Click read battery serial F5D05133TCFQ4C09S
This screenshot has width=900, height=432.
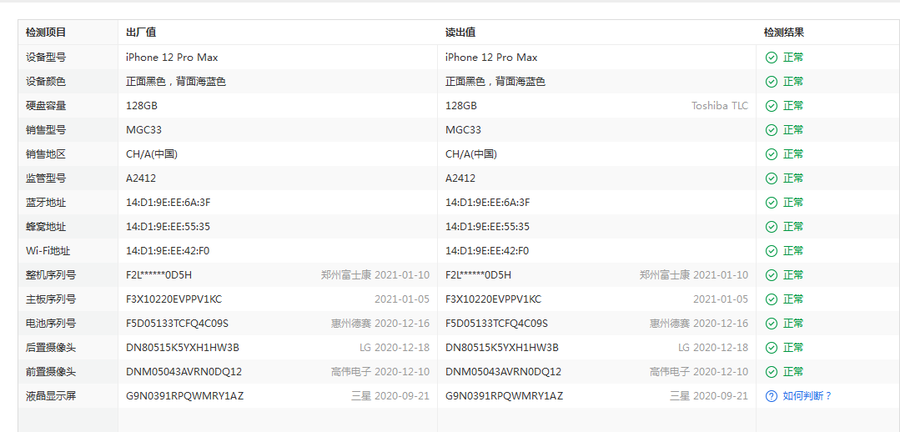(x=496, y=324)
